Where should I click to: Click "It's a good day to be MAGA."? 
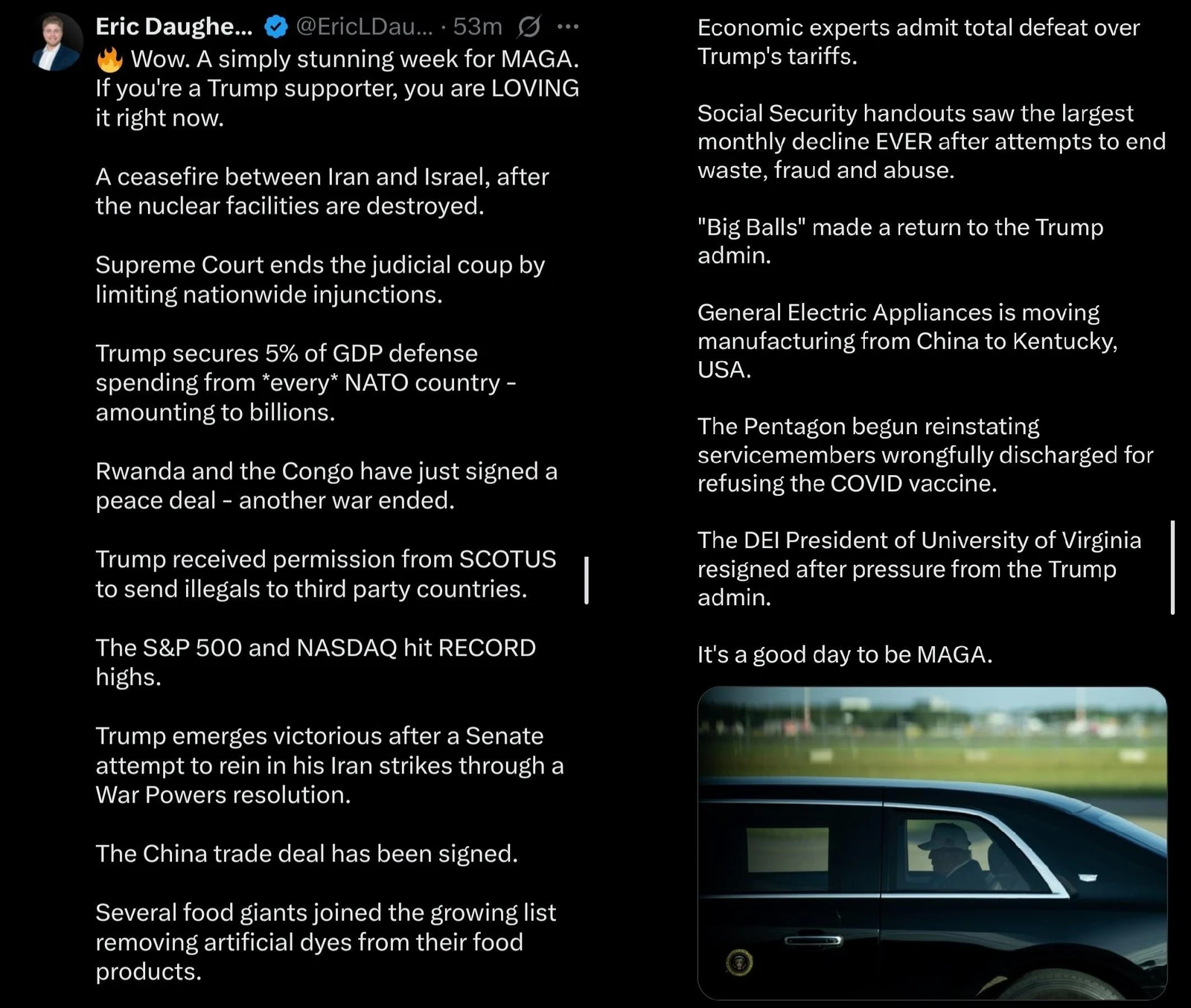pos(844,654)
